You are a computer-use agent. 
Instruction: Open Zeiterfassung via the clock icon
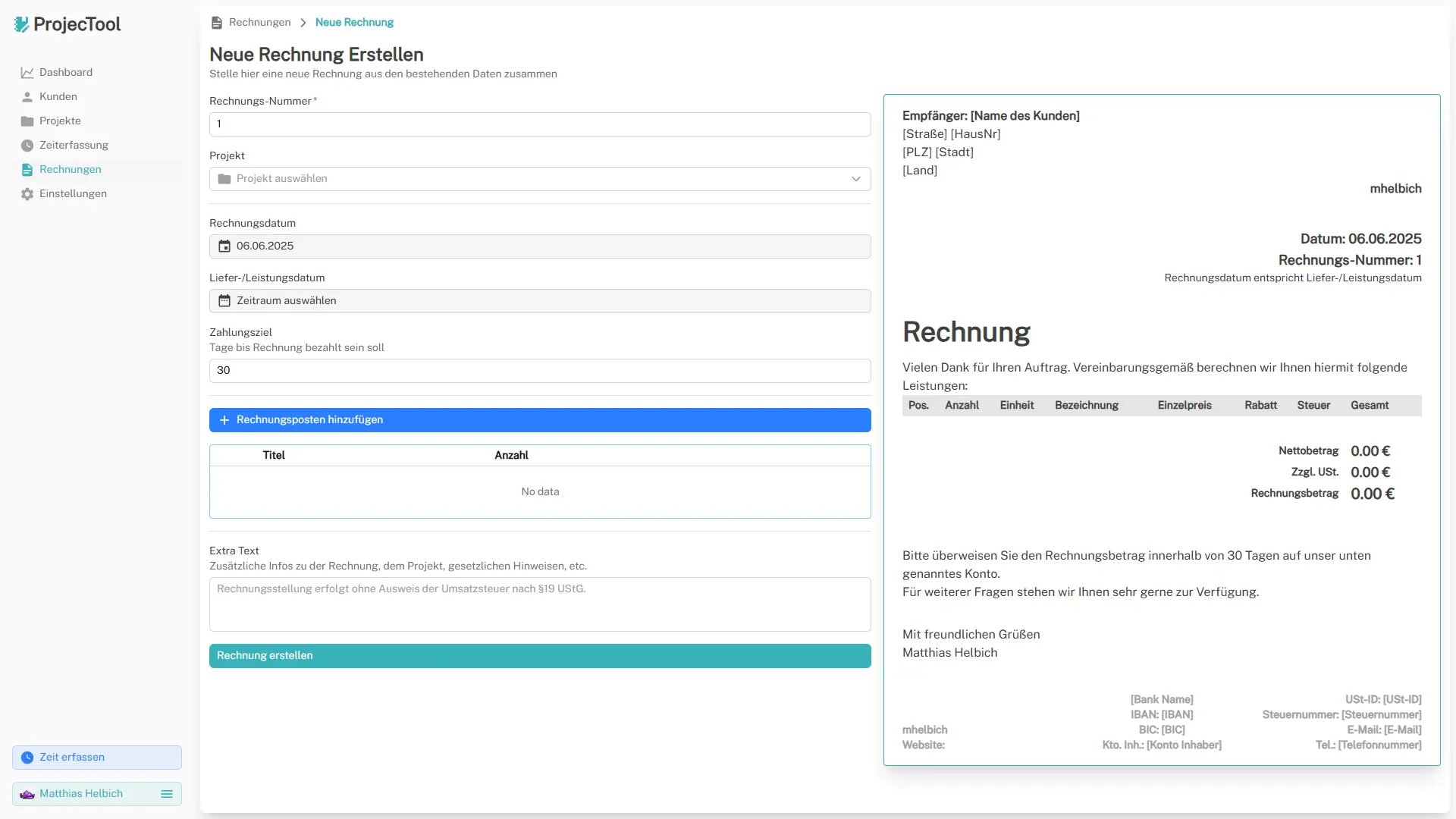click(x=27, y=145)
